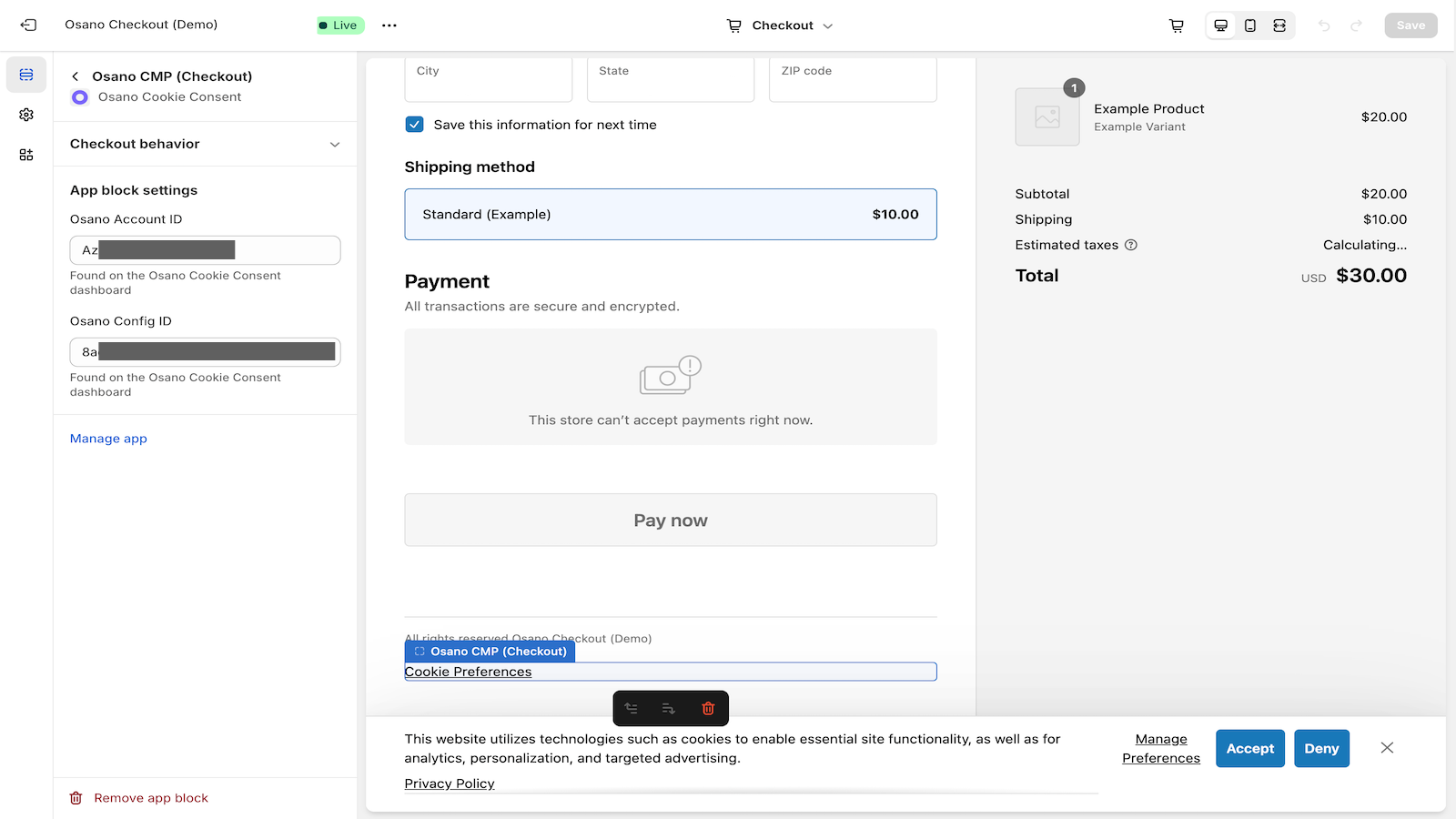Click the redo arrow icon
1456x819 pixels.
1356,25
